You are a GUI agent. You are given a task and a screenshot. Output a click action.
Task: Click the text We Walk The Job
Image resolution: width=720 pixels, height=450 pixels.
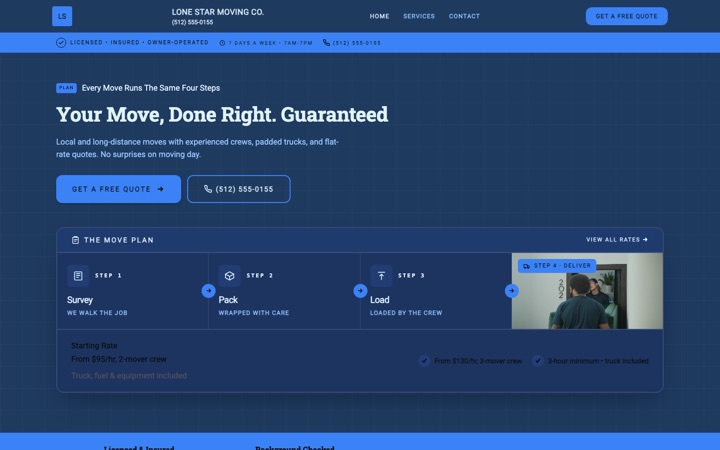click(97, 313)
